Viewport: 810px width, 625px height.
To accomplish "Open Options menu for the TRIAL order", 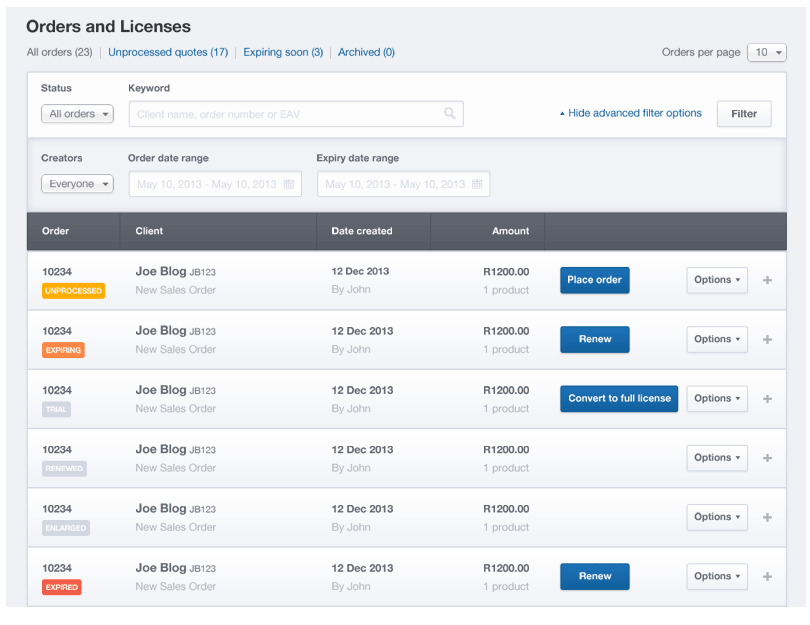I will point(717,399).
